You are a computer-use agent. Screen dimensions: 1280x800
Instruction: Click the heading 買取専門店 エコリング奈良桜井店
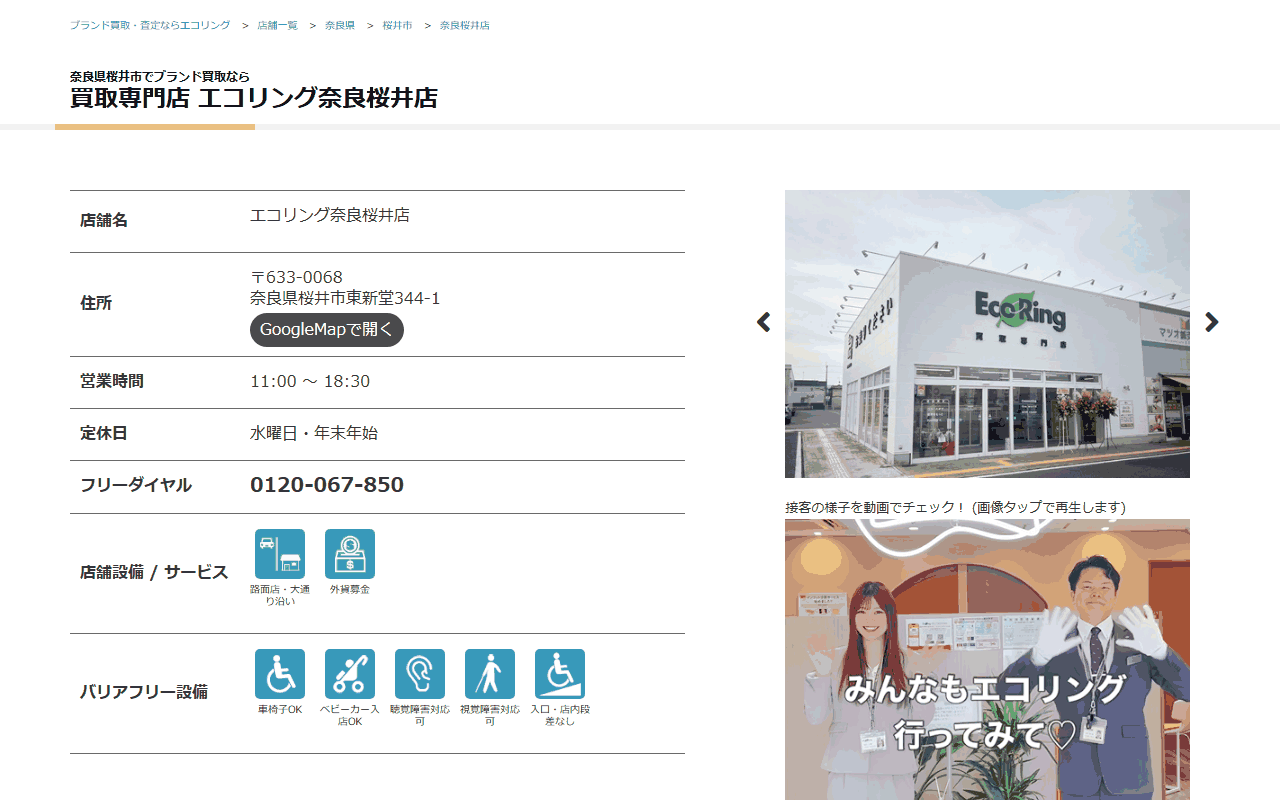pos(254,98)
